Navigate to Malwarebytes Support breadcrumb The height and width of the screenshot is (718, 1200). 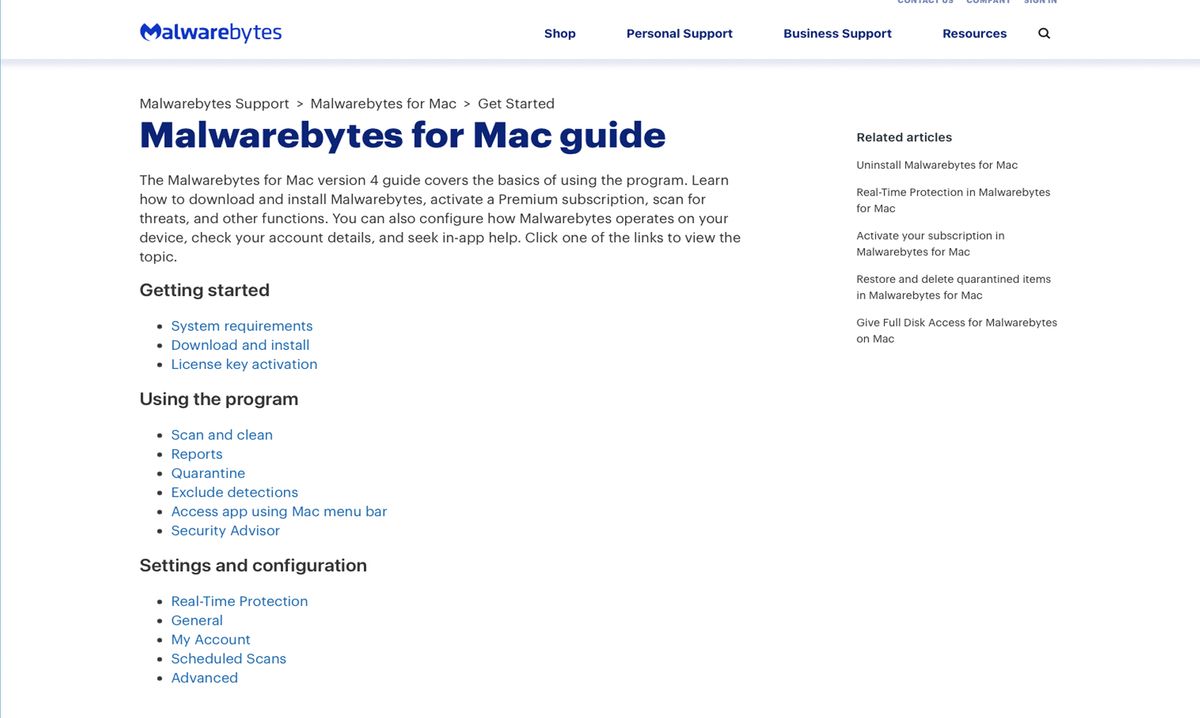click(213, 103)
